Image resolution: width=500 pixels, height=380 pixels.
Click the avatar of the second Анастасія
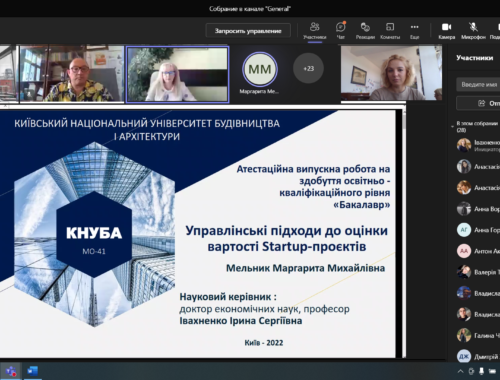(x=464, y=188)
